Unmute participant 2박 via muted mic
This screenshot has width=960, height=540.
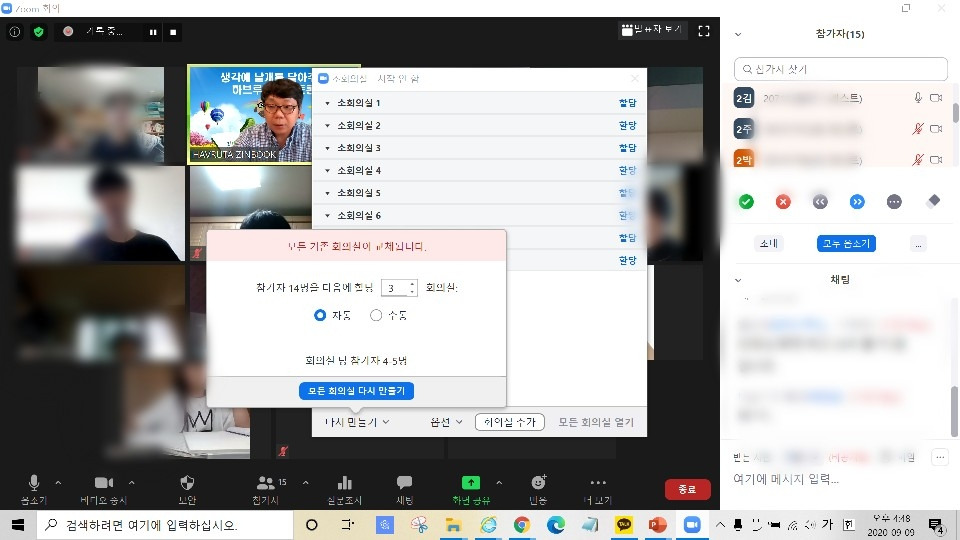918,160
